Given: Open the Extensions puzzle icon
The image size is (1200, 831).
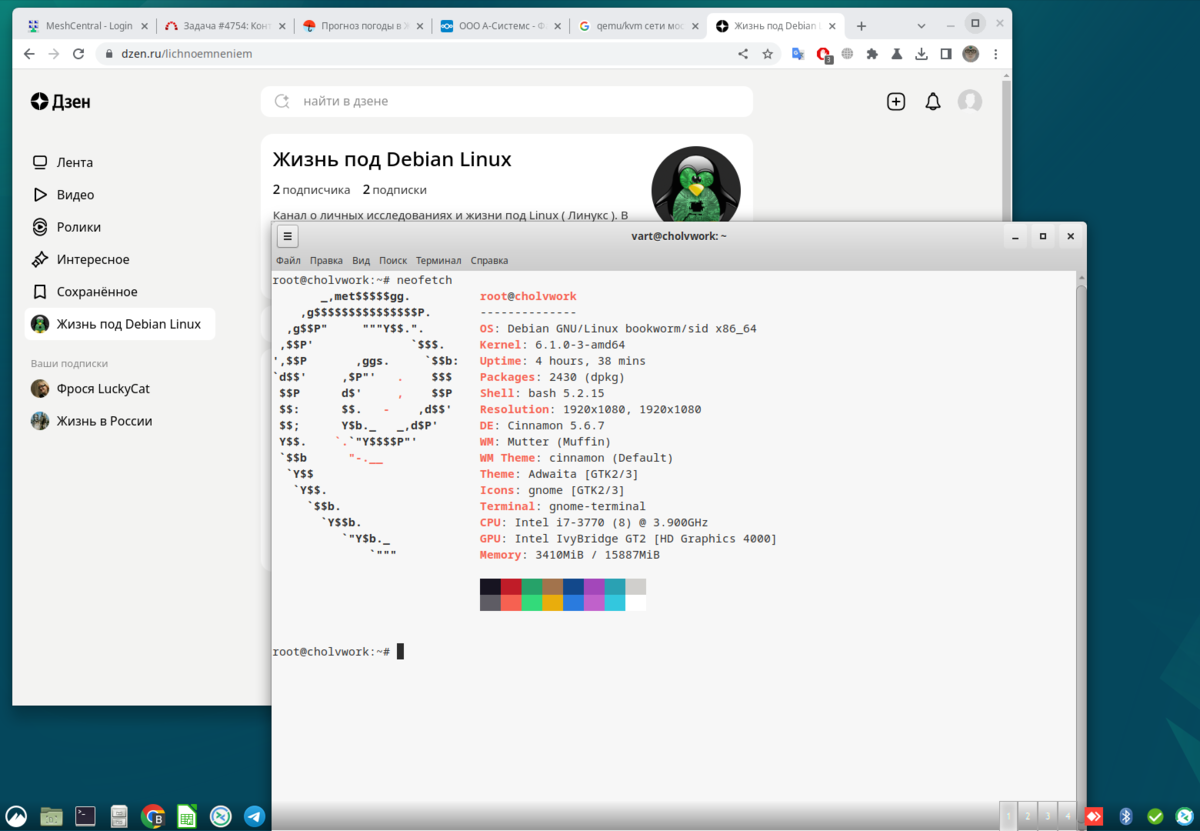Looking at the screenshot, I should click(x=872, y=54).
